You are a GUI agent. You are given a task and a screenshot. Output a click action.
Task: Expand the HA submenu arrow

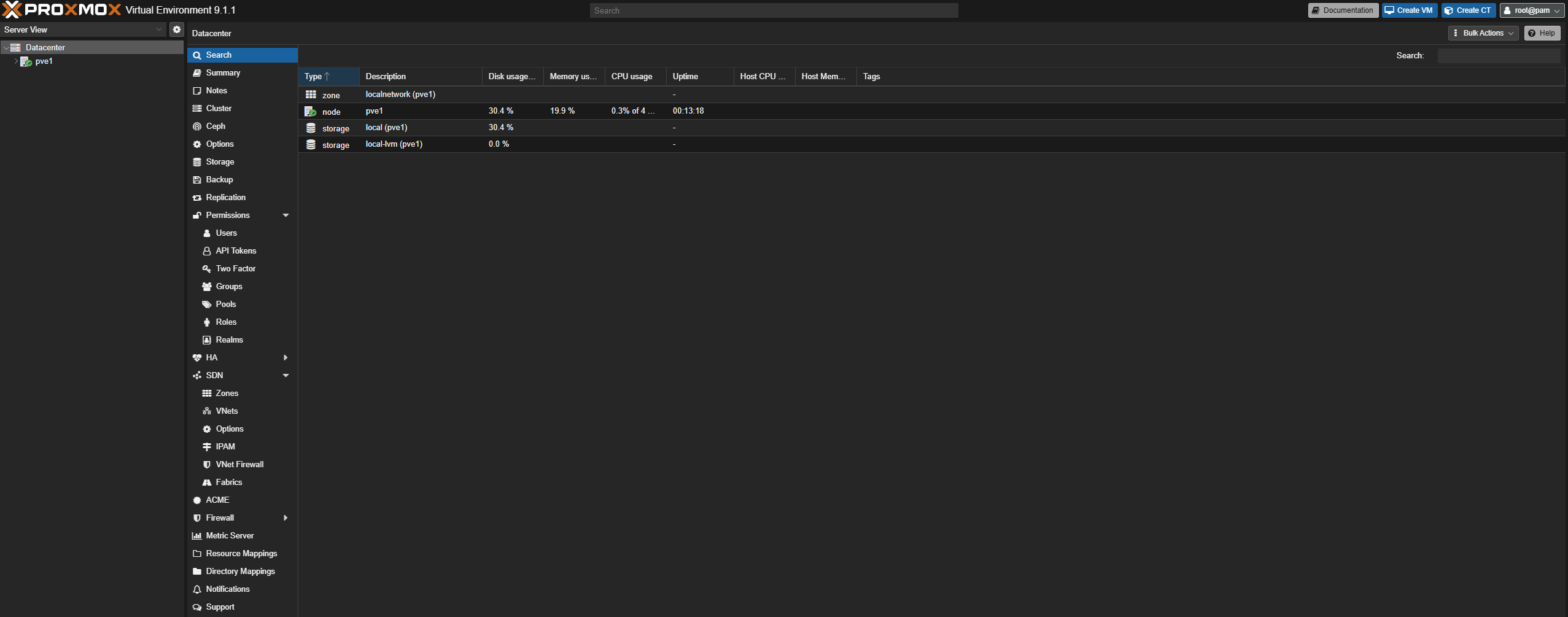(x=285, y=358)
